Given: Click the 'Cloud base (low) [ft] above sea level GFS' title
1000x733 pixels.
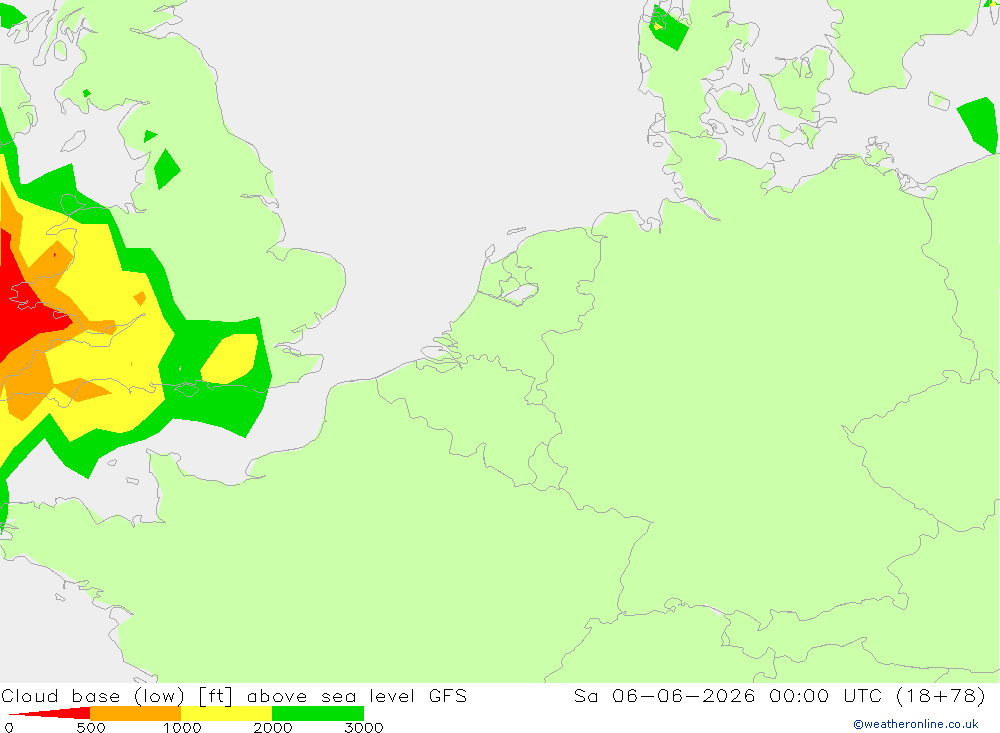Looking at the screenshot, I should (234, 696).
